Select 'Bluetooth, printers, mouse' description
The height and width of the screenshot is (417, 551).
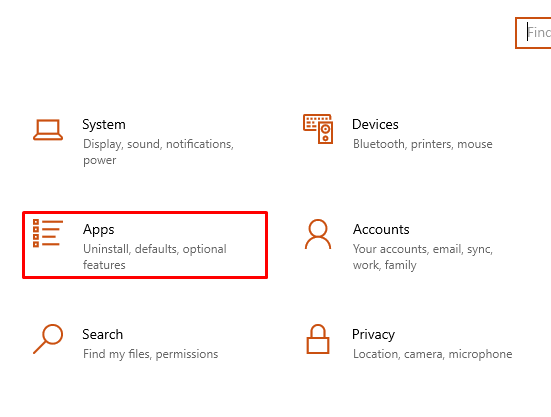[x=423, y=144]
